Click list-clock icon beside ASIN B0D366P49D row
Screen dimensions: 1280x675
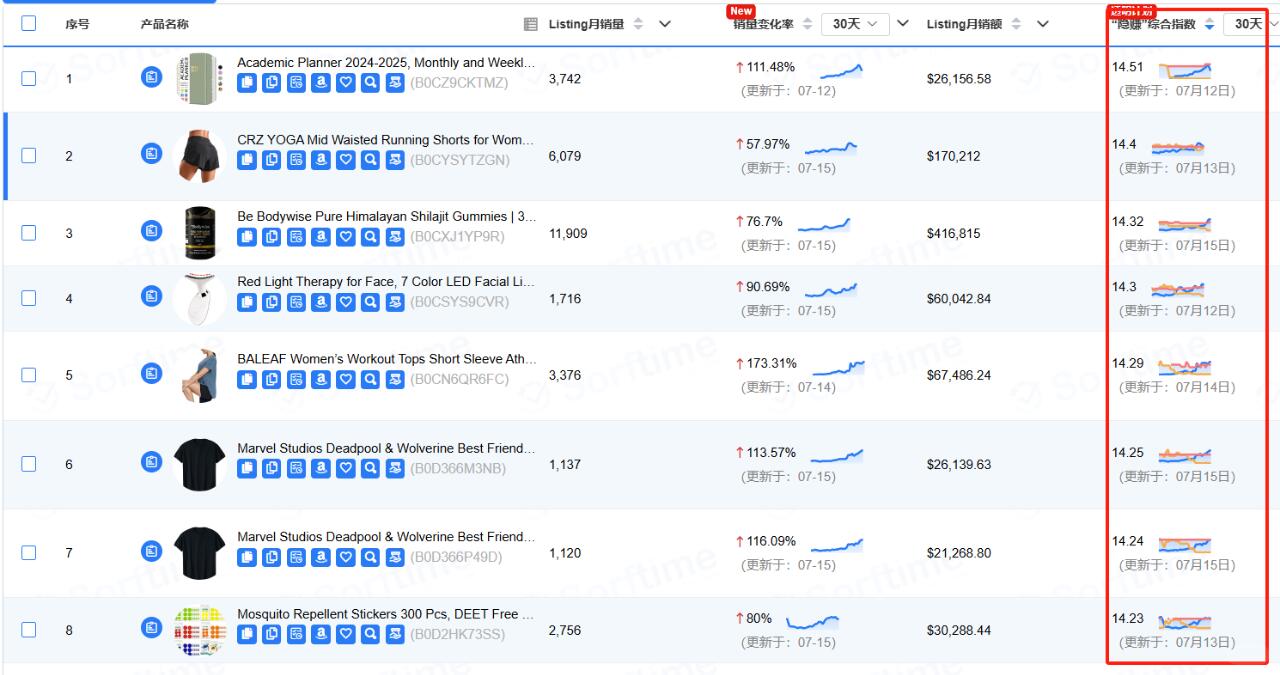click(x=296, y=557)
